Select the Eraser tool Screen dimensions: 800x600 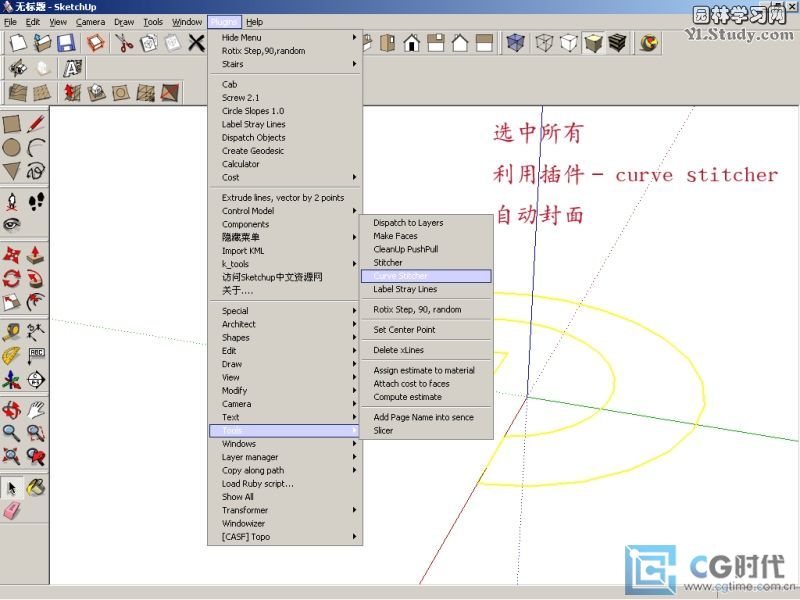[12, 511]
